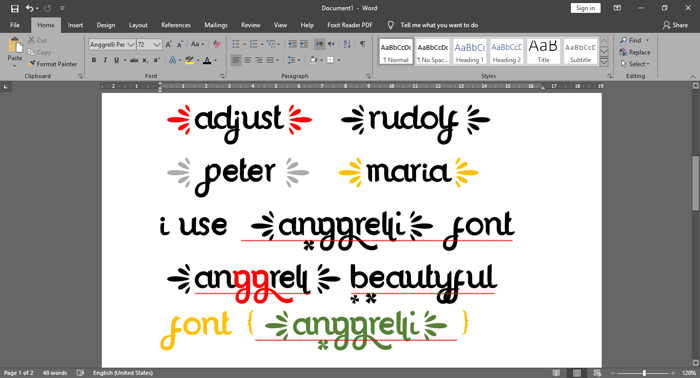700x378 pixels.
Task: Click the 48 words count in status bar
Action: tap(54, 373)
